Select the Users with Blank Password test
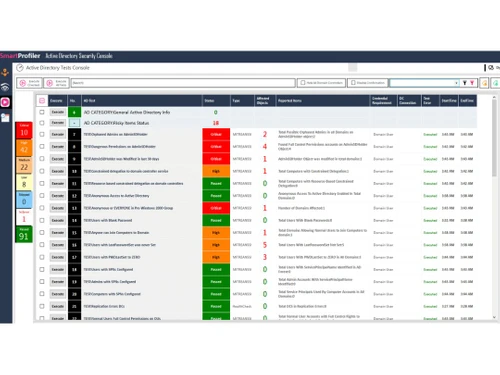 [108, 220]
